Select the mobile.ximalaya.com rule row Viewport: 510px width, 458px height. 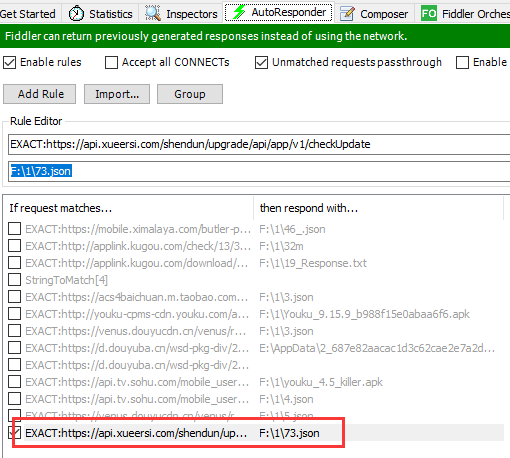pyautogui.click(x=255, y=229)
